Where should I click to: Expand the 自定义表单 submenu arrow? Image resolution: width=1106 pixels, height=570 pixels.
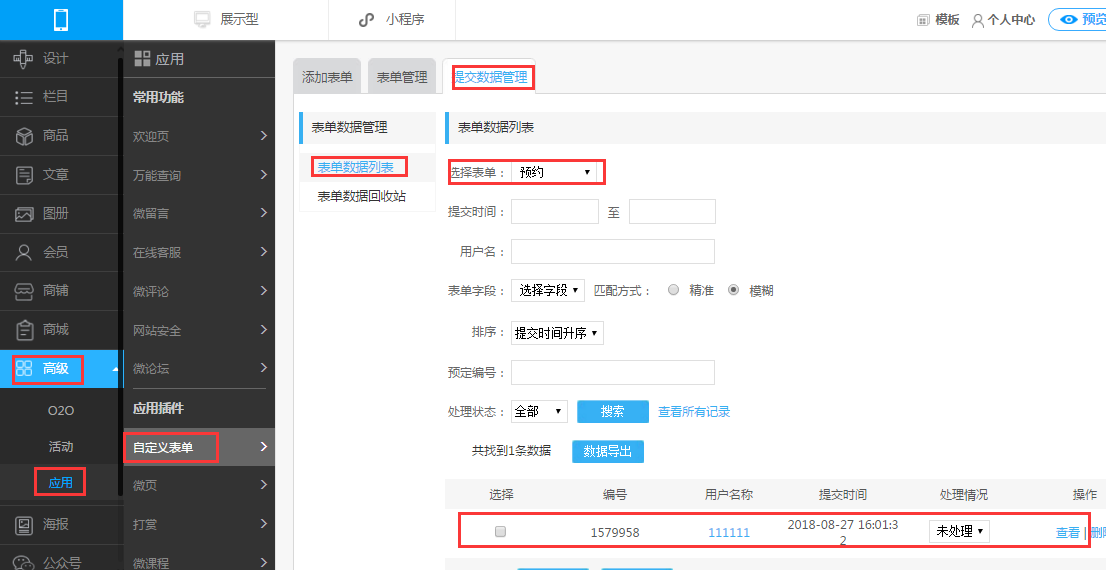(x=264, y=447)
